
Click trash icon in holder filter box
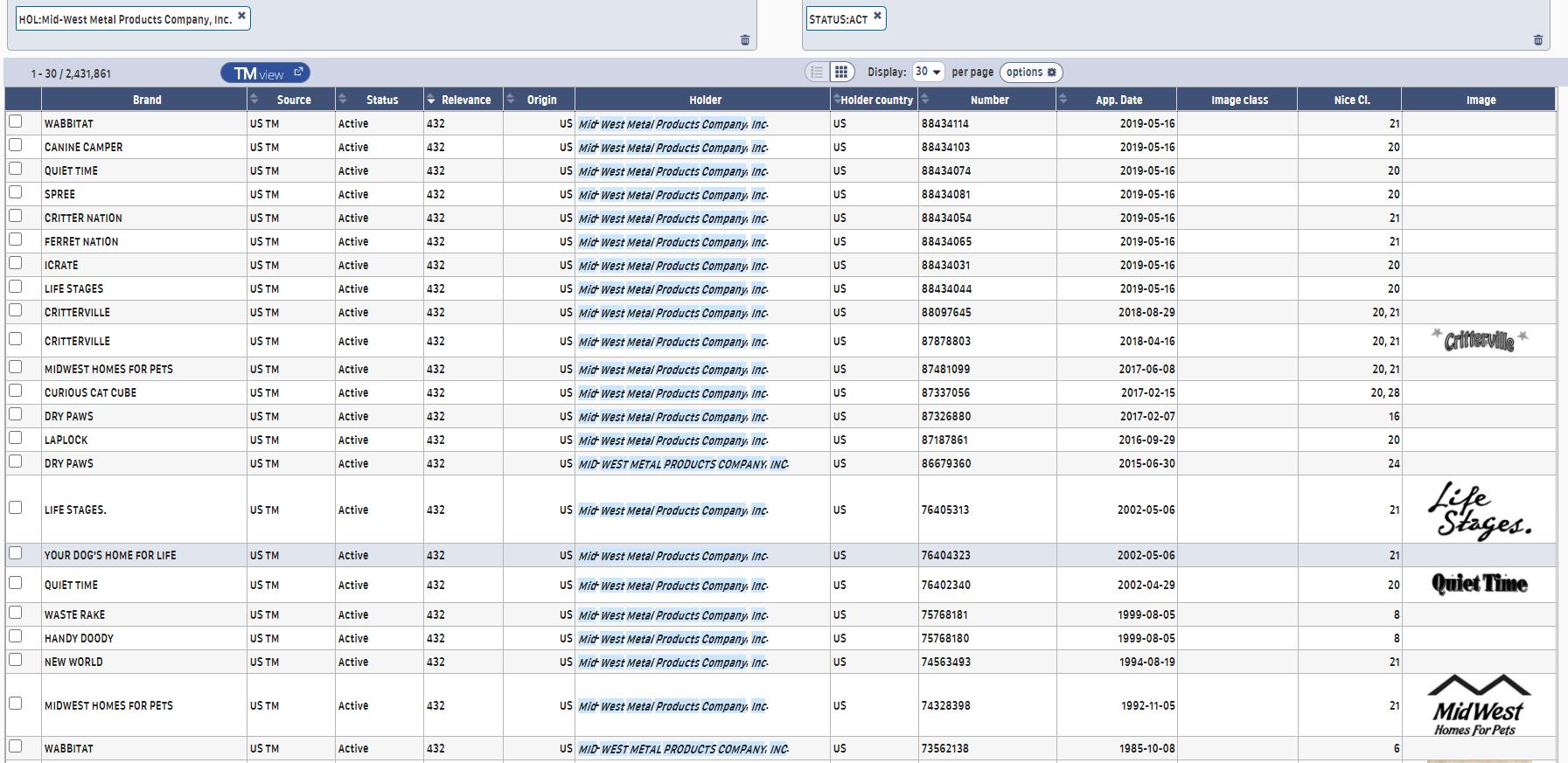(x=745, y=40)
